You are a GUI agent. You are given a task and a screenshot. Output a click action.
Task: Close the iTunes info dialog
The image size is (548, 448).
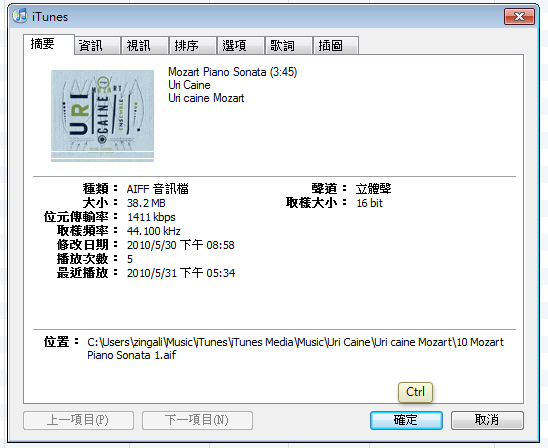click(x=519, y=16)
